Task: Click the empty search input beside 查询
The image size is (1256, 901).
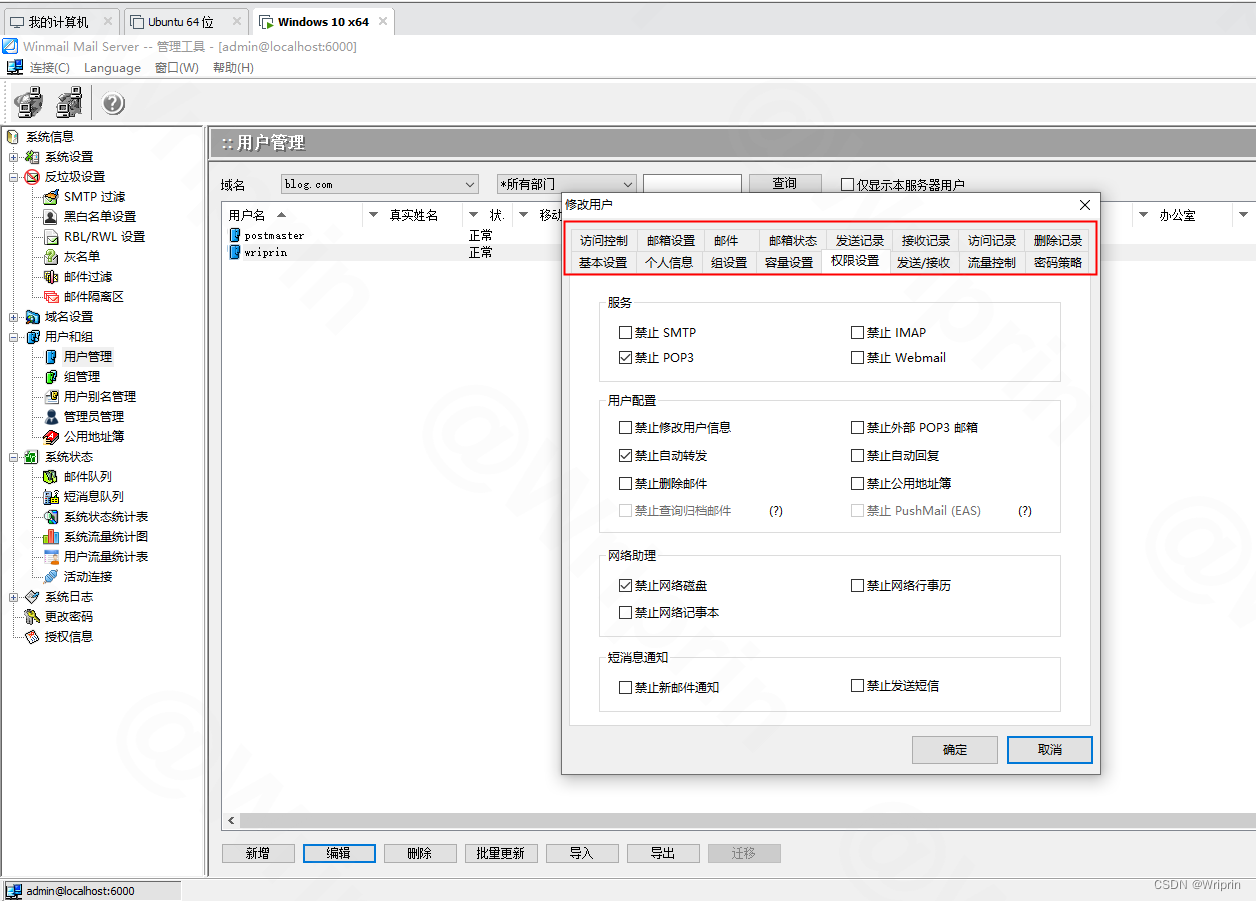Action: 692,184
